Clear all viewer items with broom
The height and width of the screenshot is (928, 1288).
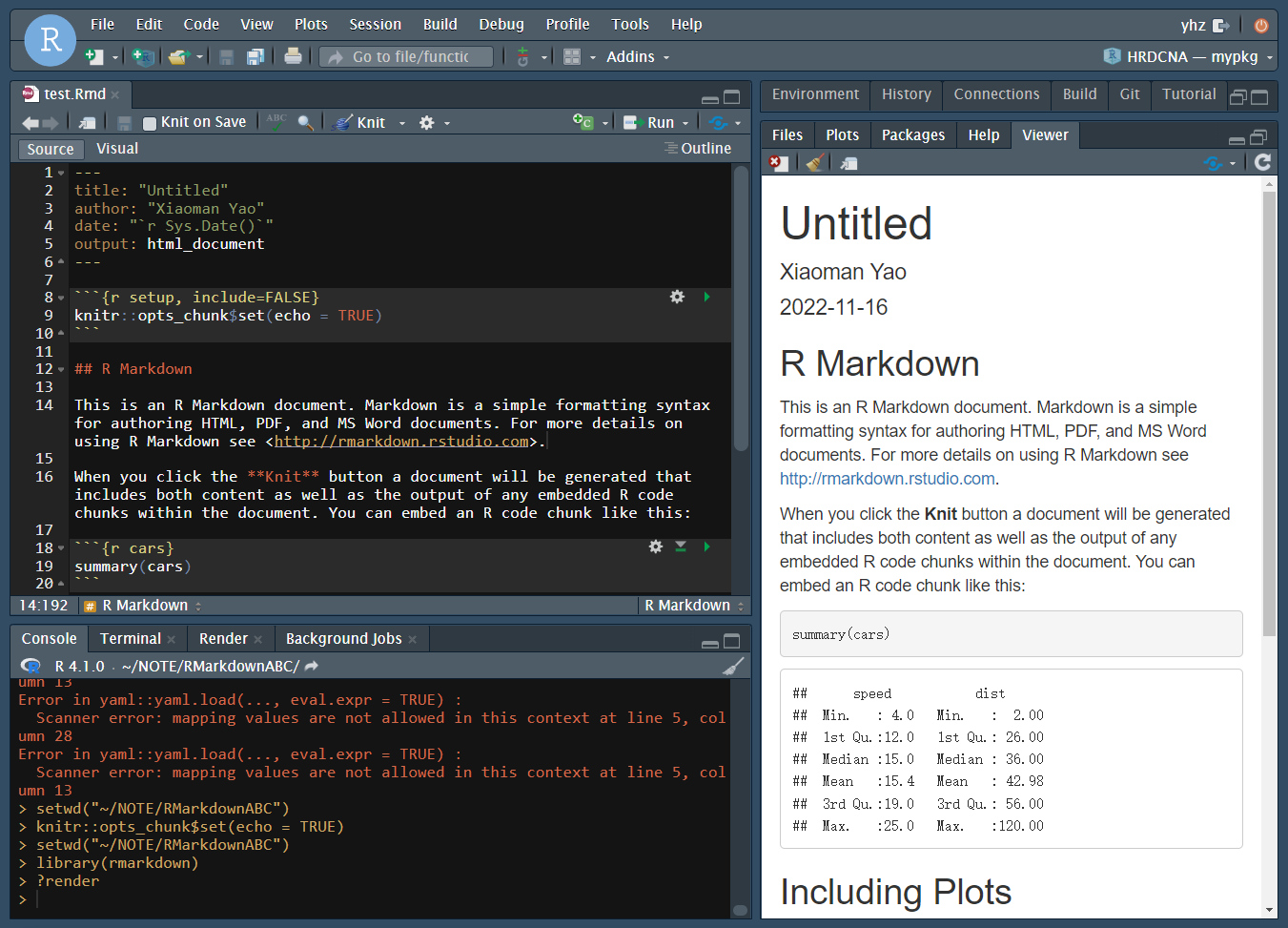click(815, 163)
